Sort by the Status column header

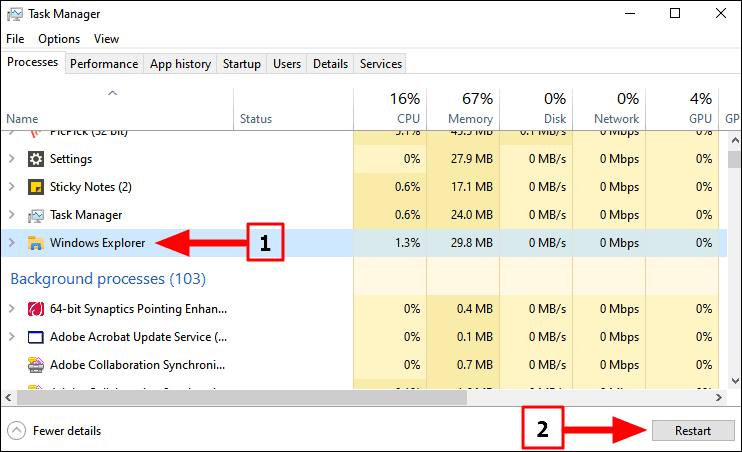pyautogui.click(x=293, y=109)
